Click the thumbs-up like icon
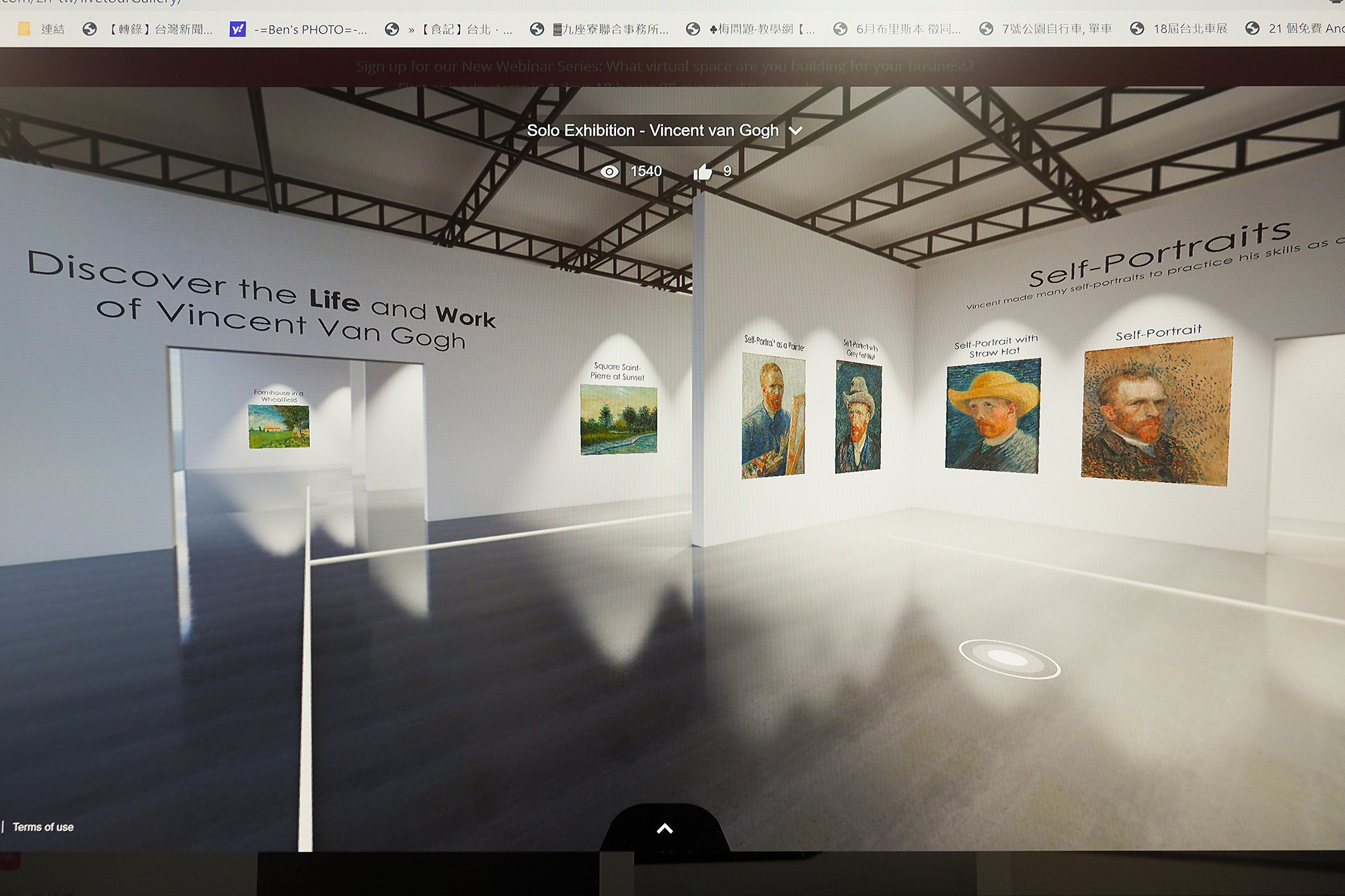This screenshot has height=896, width=1345. (x=703, y=172)
